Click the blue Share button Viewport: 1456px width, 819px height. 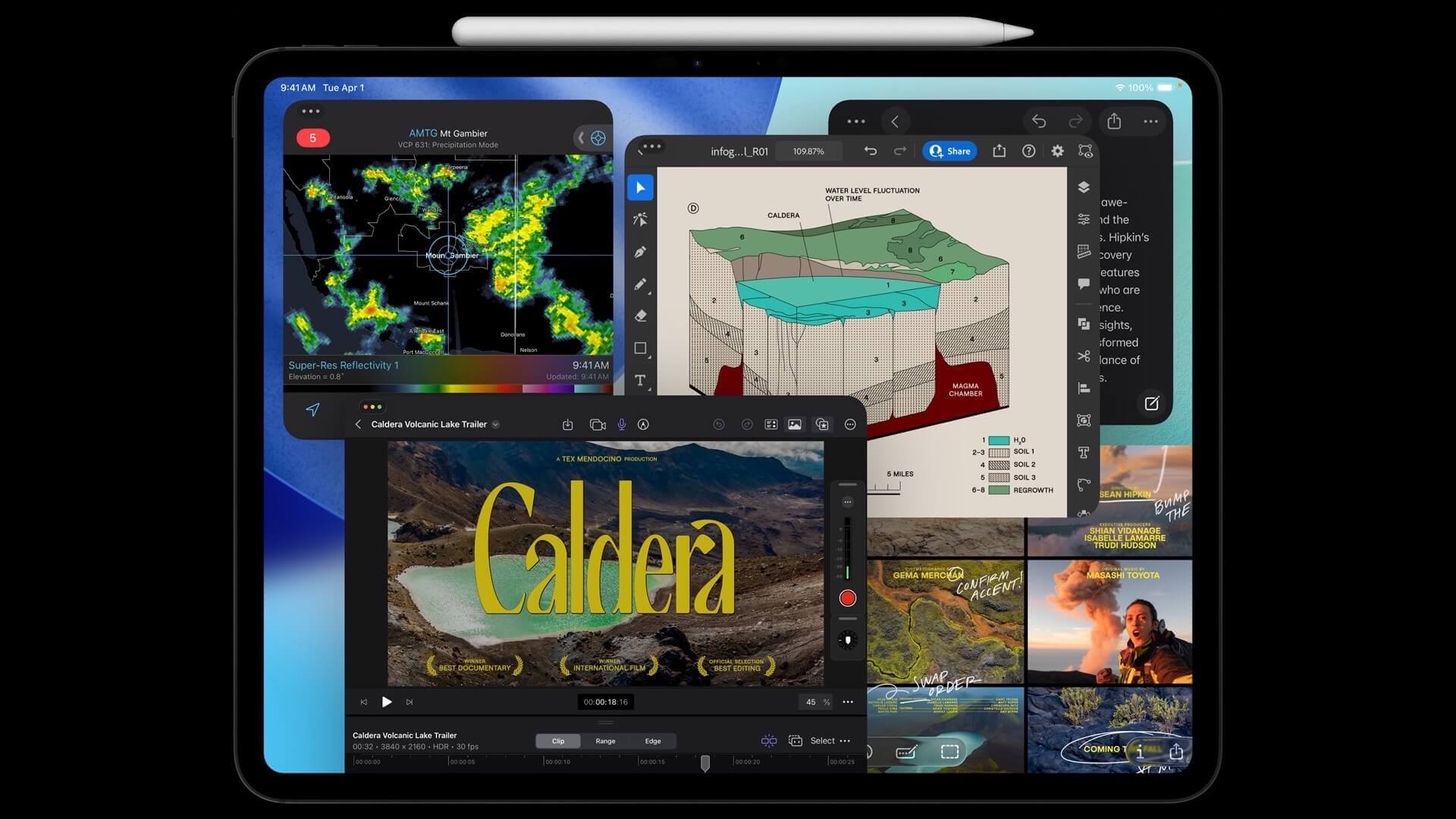[950, 151]
